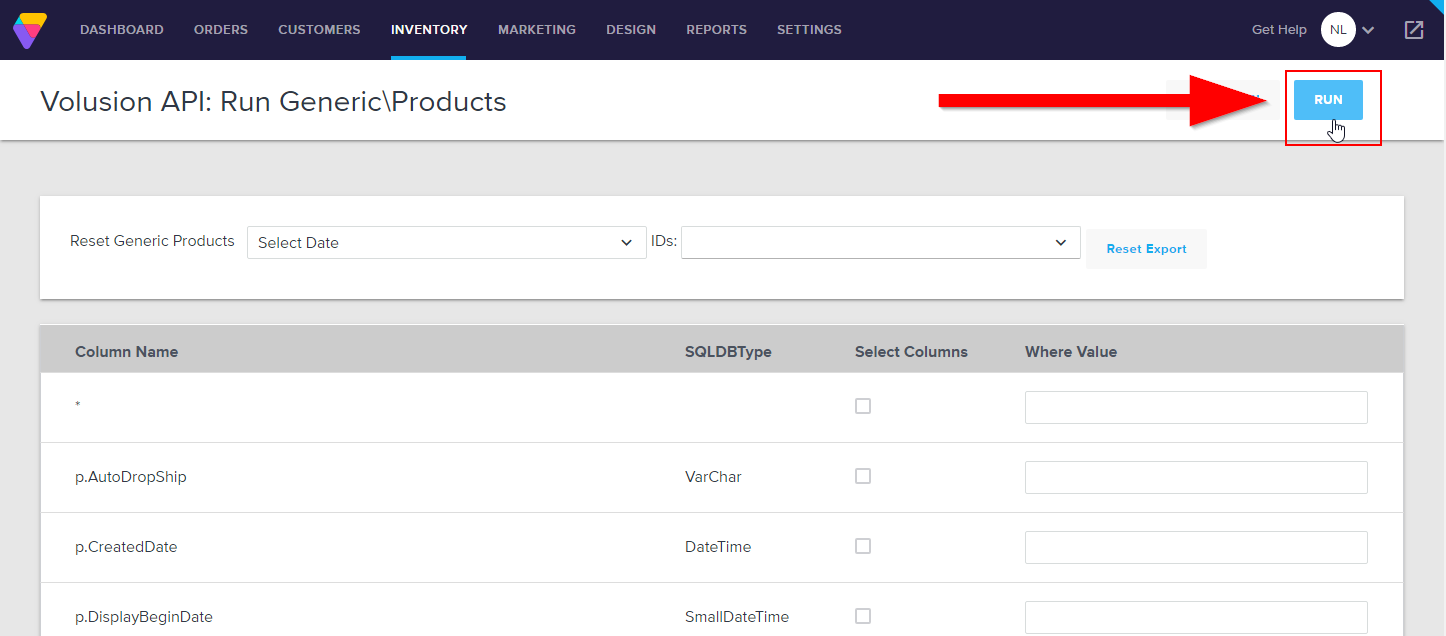Screen dimensions: 1446x636
Task: Click the p.AutoDropShip Where Value field
Action: coord(1196,477)
